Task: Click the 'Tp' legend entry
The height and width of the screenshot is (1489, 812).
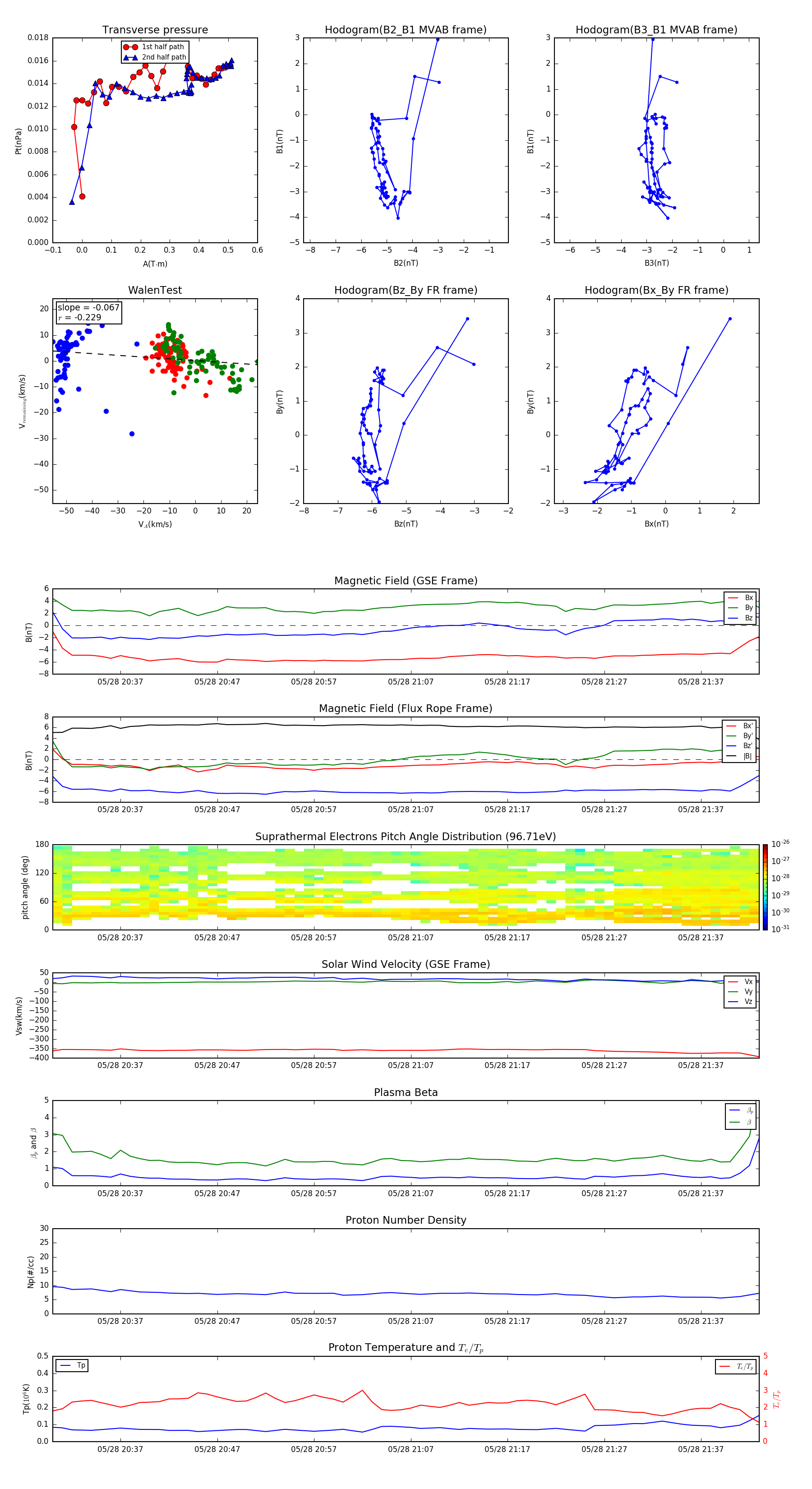Action: click(x=72, y=1365)
